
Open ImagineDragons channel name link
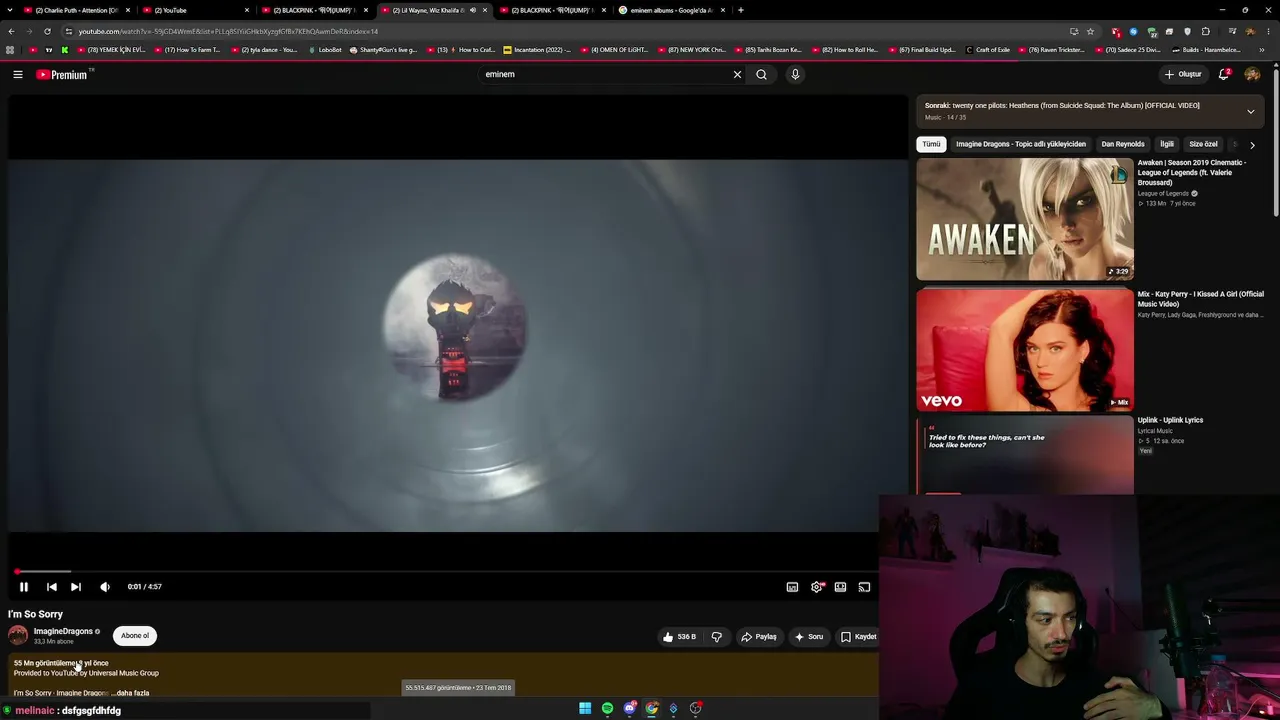[63, 631]
